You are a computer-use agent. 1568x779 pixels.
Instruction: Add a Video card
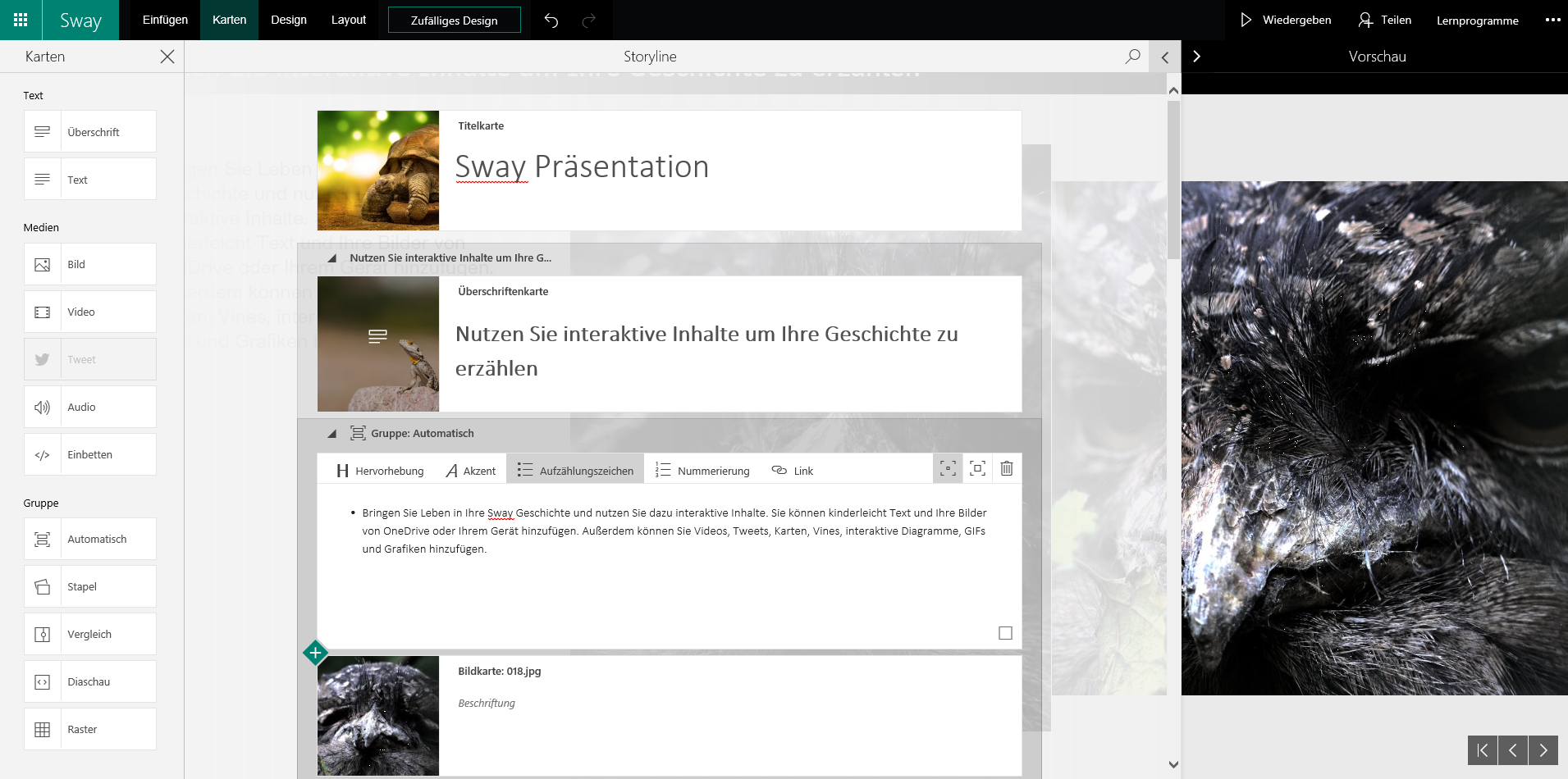click(90, 312)
